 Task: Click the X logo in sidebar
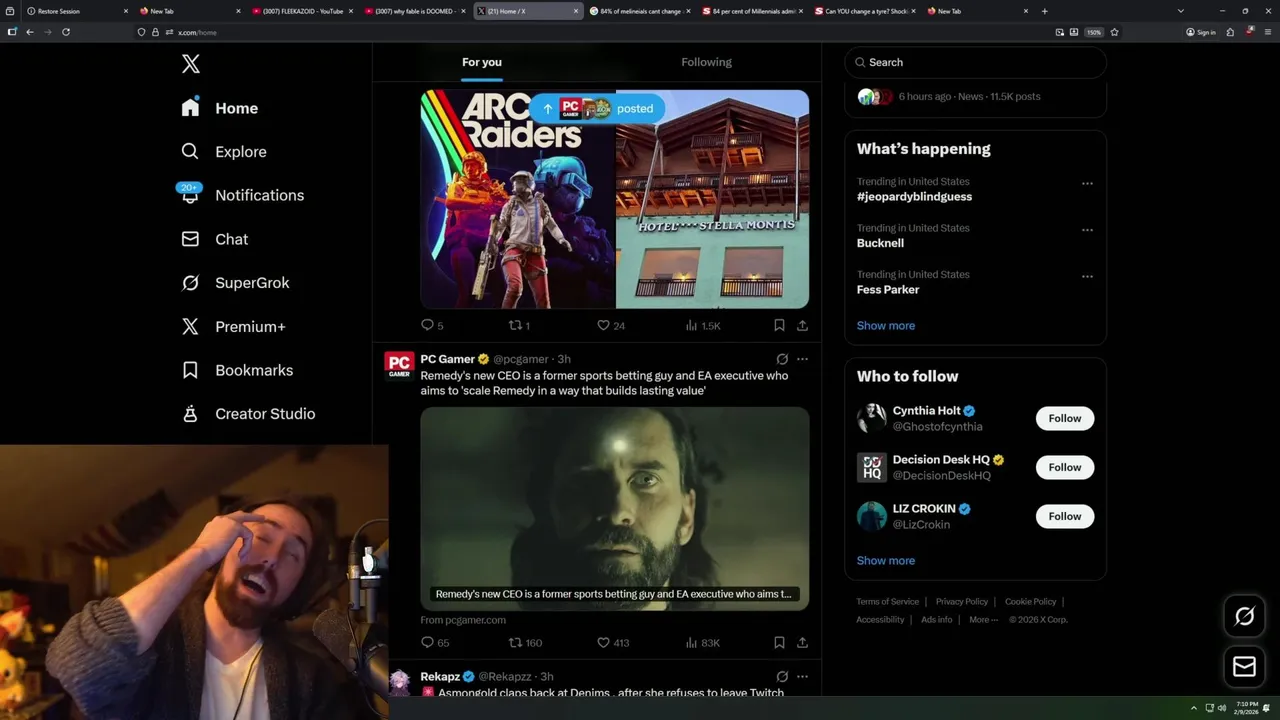[x=191, y=64]
